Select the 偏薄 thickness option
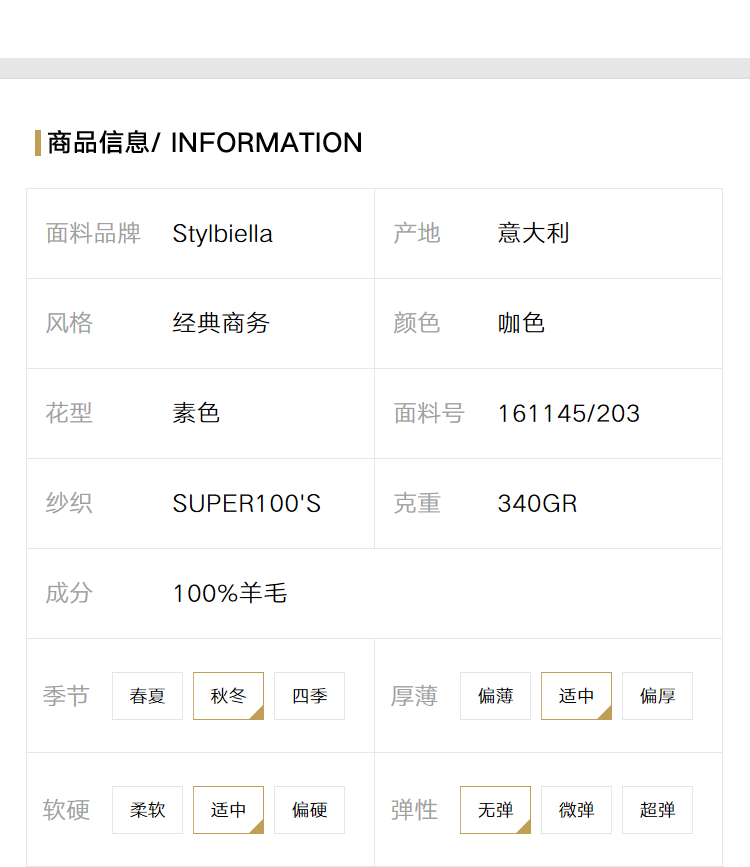 coord(495,696)
